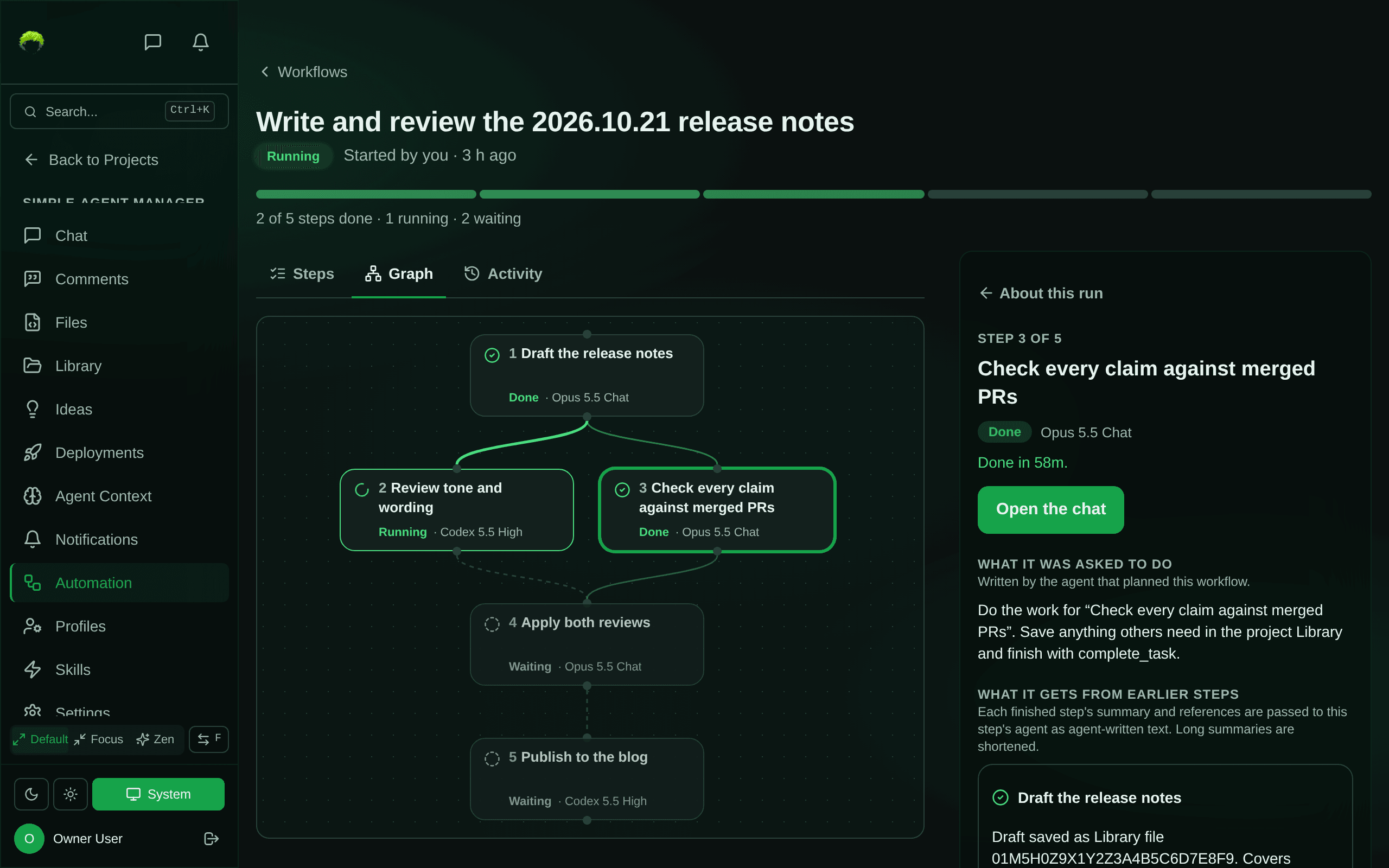Open Comments from the sidebar
This screenshot has width=1389, height=868.
pyautogui.click(x=119, y=279)
